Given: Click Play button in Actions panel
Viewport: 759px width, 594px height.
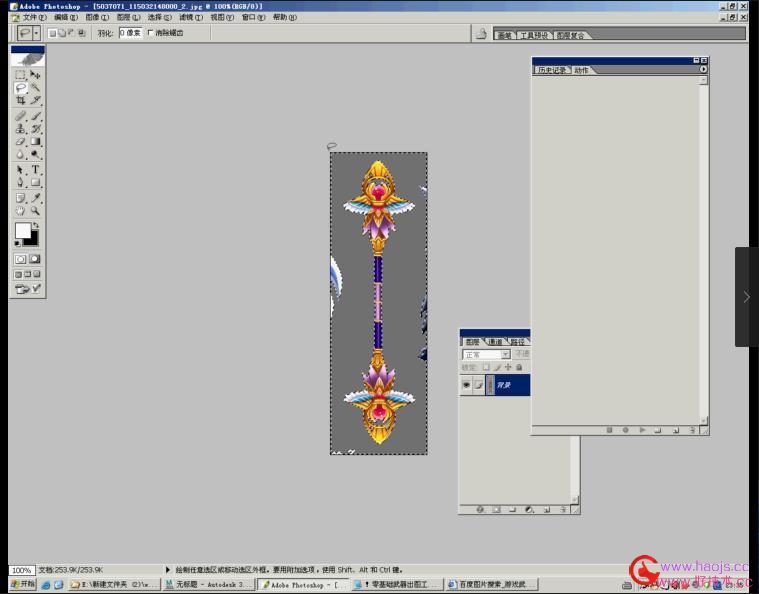Looking at the screenshot, I should (642, 430).
